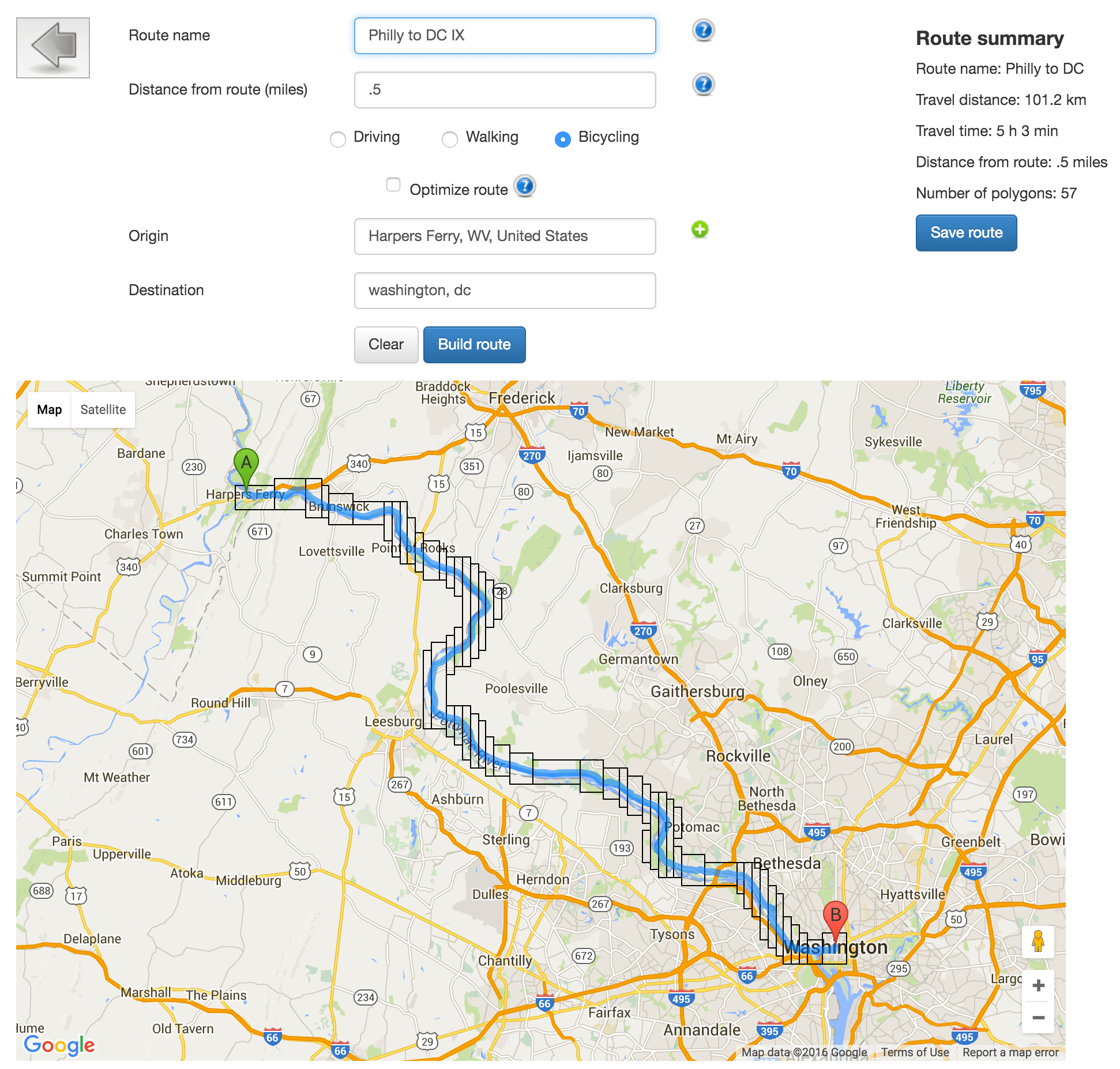
Task: Select the Driving travel mode
Action: (338, 139)
